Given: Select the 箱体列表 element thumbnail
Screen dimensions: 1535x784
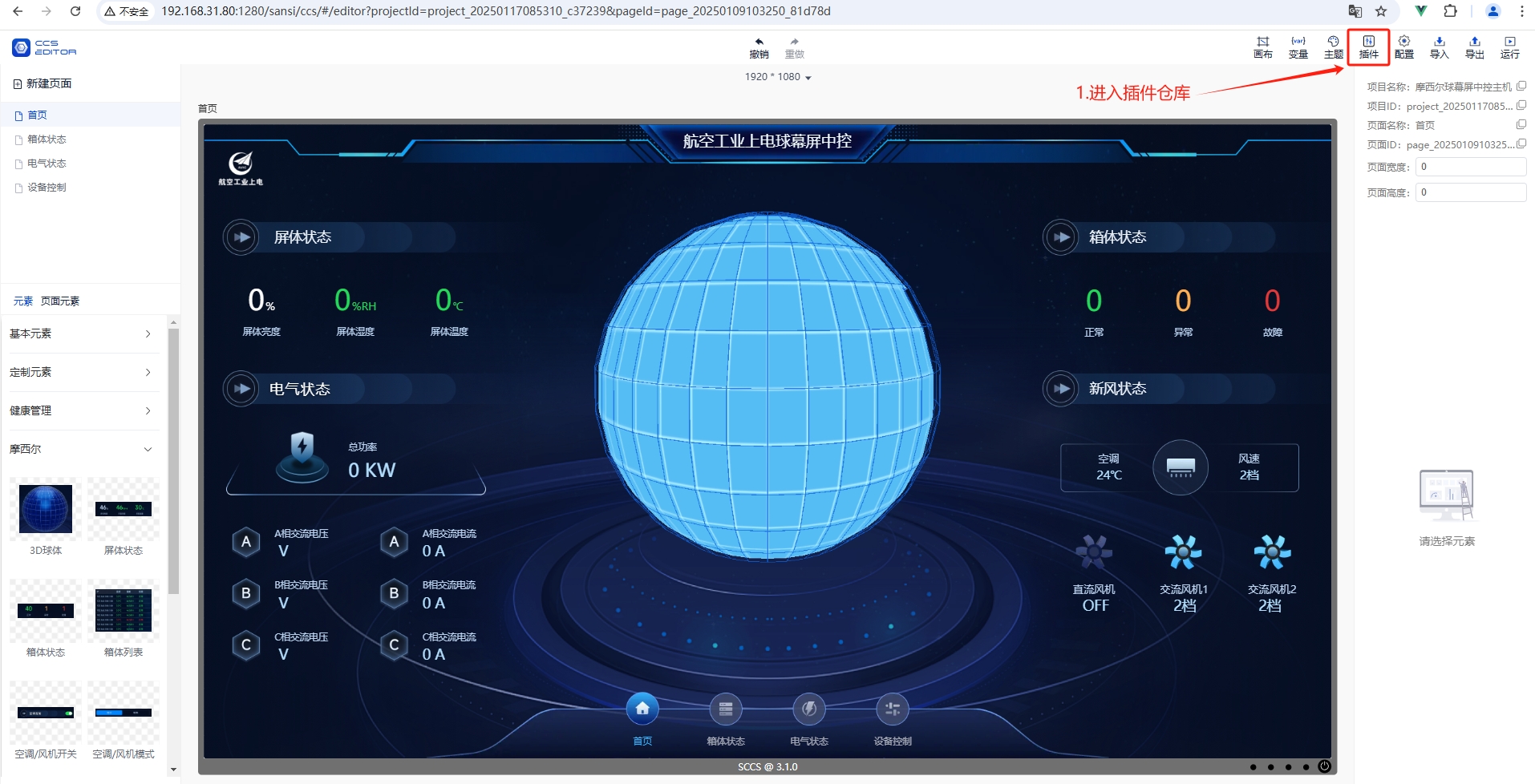Looking at the screenshot, I should (124, 611).
